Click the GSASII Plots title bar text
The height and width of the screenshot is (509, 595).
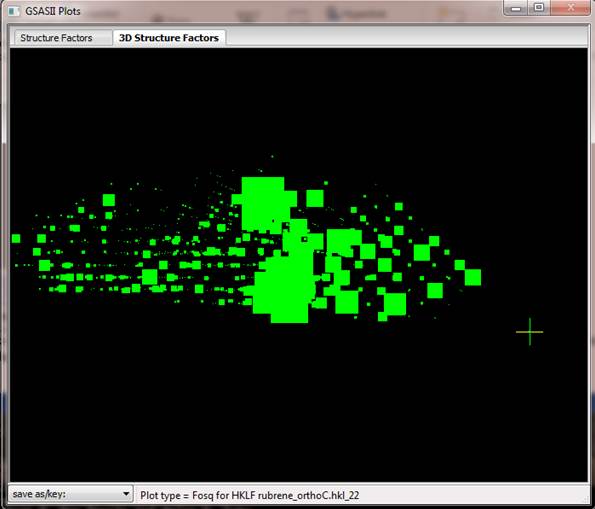pyautogui.click(x=53, y=11)
